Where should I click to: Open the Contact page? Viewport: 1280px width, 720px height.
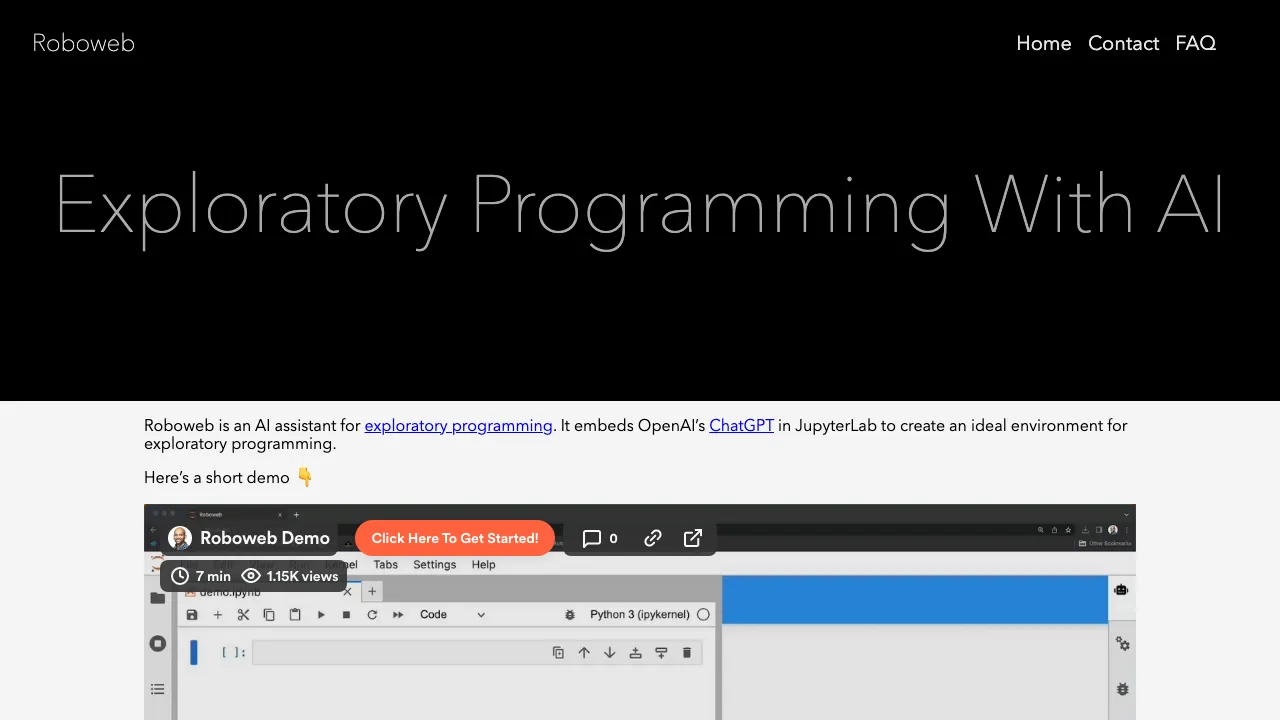point(1123,43)
